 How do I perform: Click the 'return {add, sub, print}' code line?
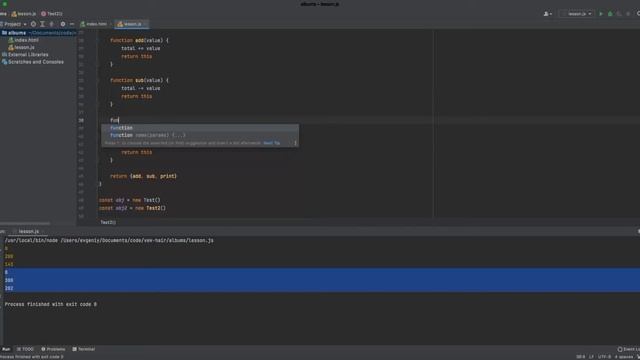click(143, 176)
